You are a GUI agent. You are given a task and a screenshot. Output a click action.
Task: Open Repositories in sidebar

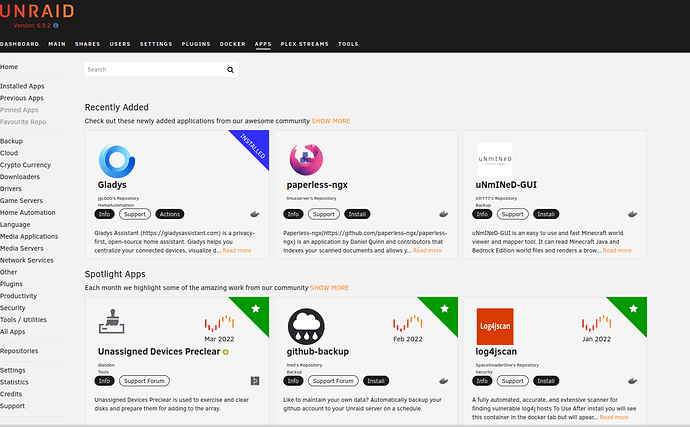tap(19, 351)
